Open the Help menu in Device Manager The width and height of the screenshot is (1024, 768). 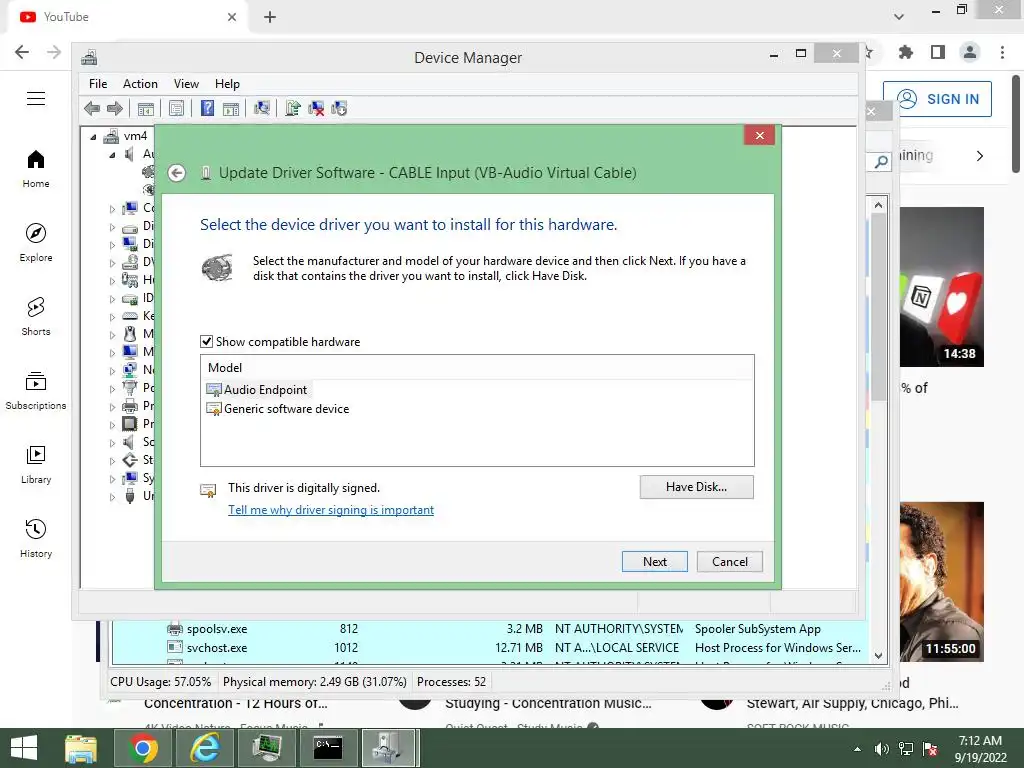tap(227, 84)
